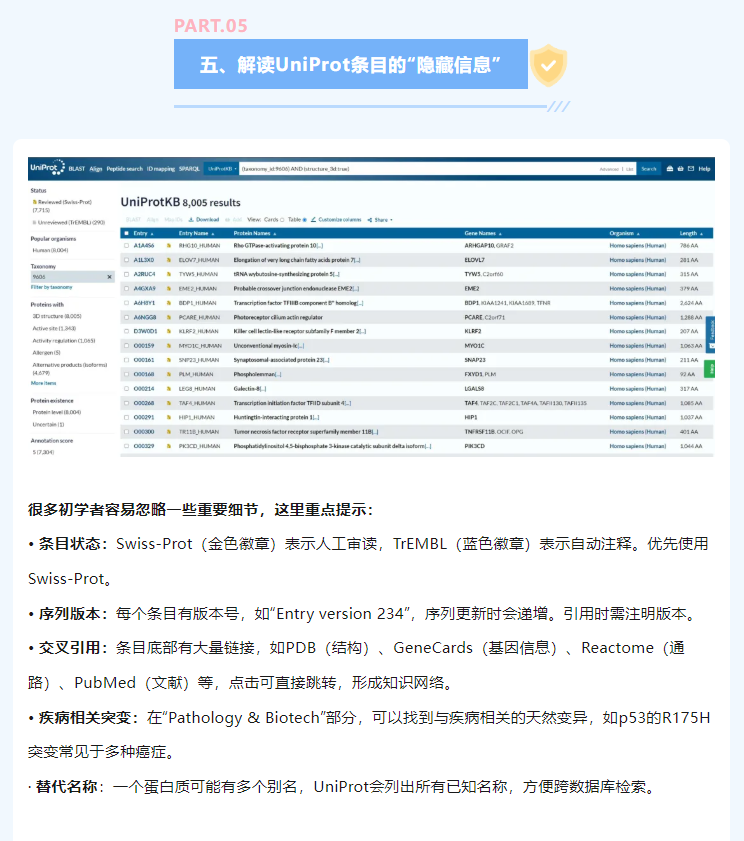Viewport: 744px width, 841px height.
Task: Sort by Gene Names column
Action: tap(483, 233)
